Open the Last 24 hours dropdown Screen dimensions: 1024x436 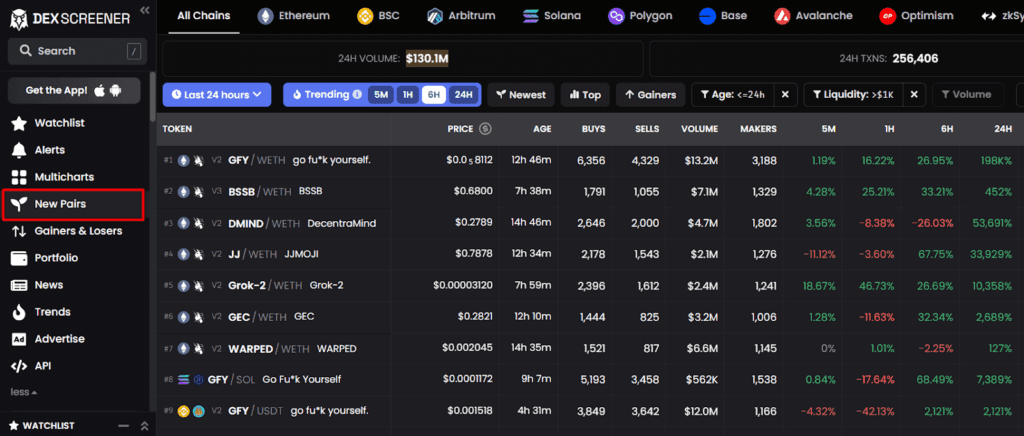tap(217, 95)
